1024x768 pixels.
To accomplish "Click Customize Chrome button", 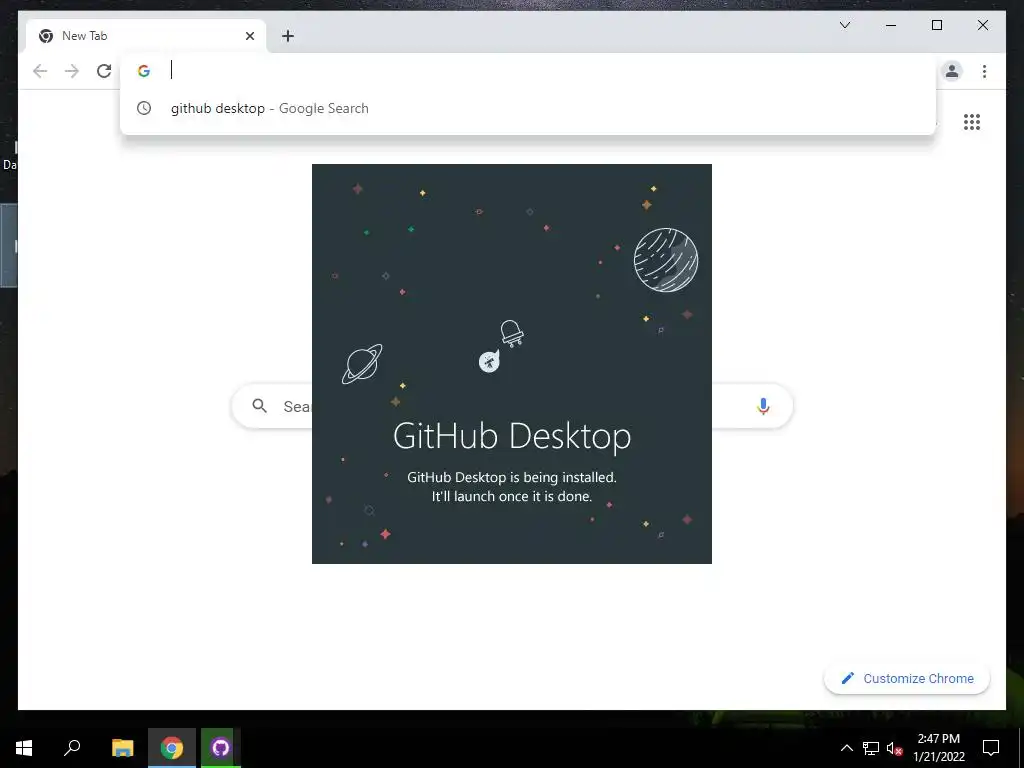I will tap(907, 679).
